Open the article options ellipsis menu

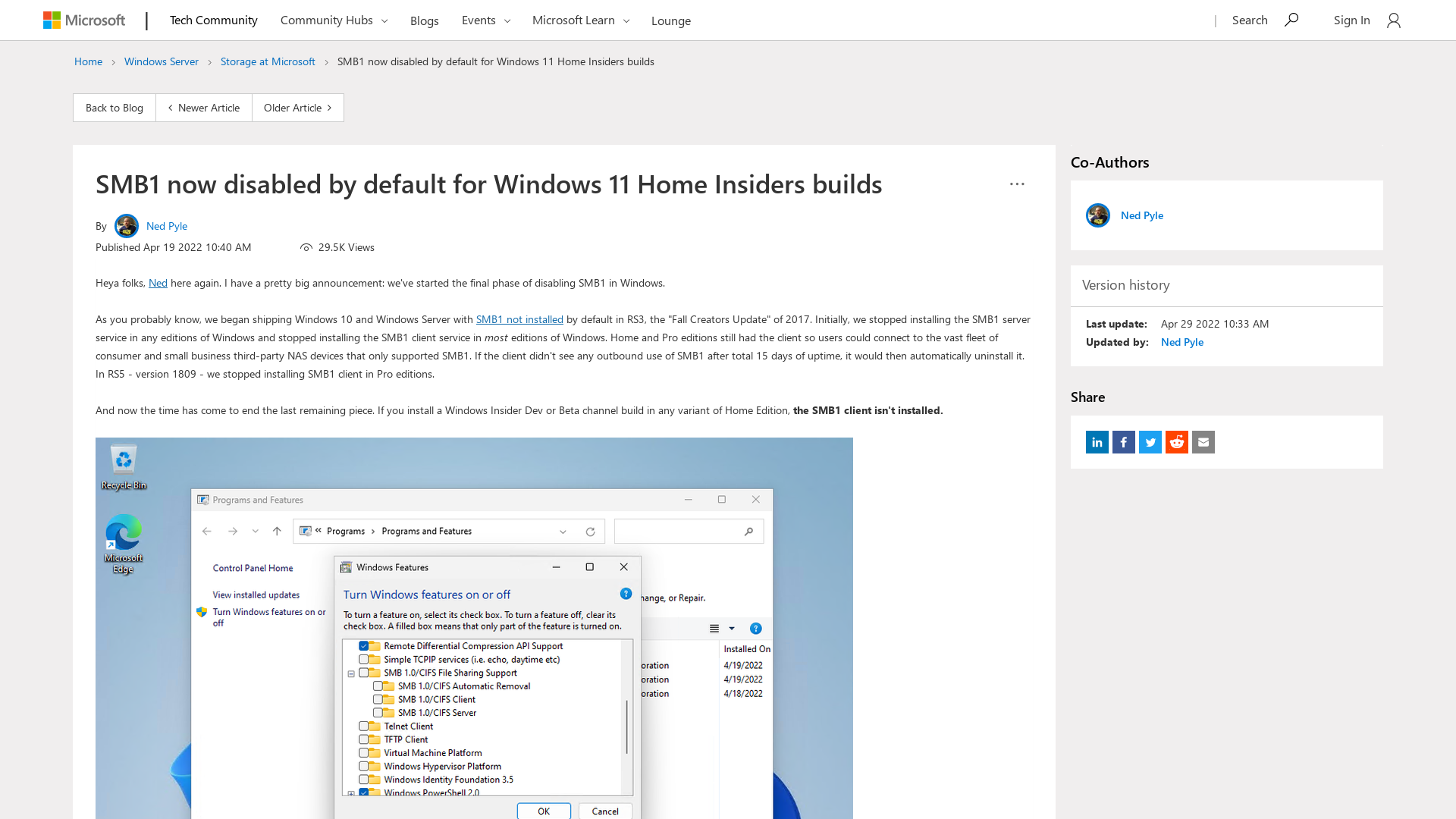tap(1017, 184)
